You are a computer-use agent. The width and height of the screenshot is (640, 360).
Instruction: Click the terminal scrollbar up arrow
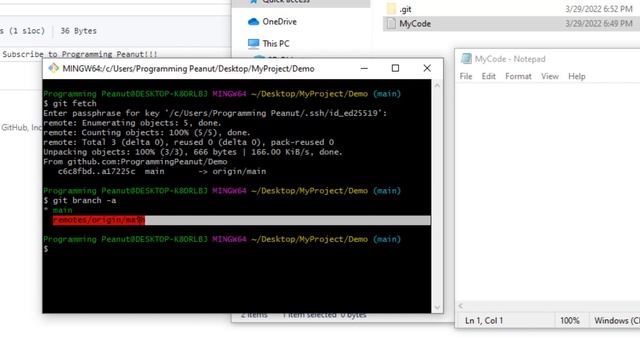[x=437, y=85]
